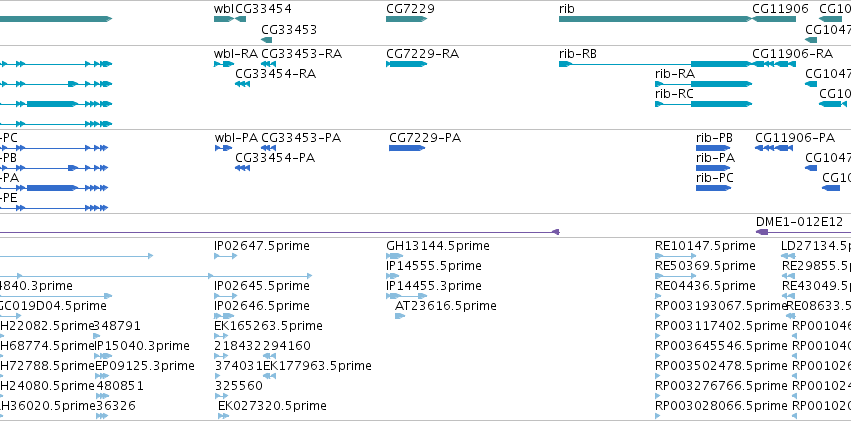851x421 pixels.
Task: Select the rib-PA protein bar
Action: 713,168
